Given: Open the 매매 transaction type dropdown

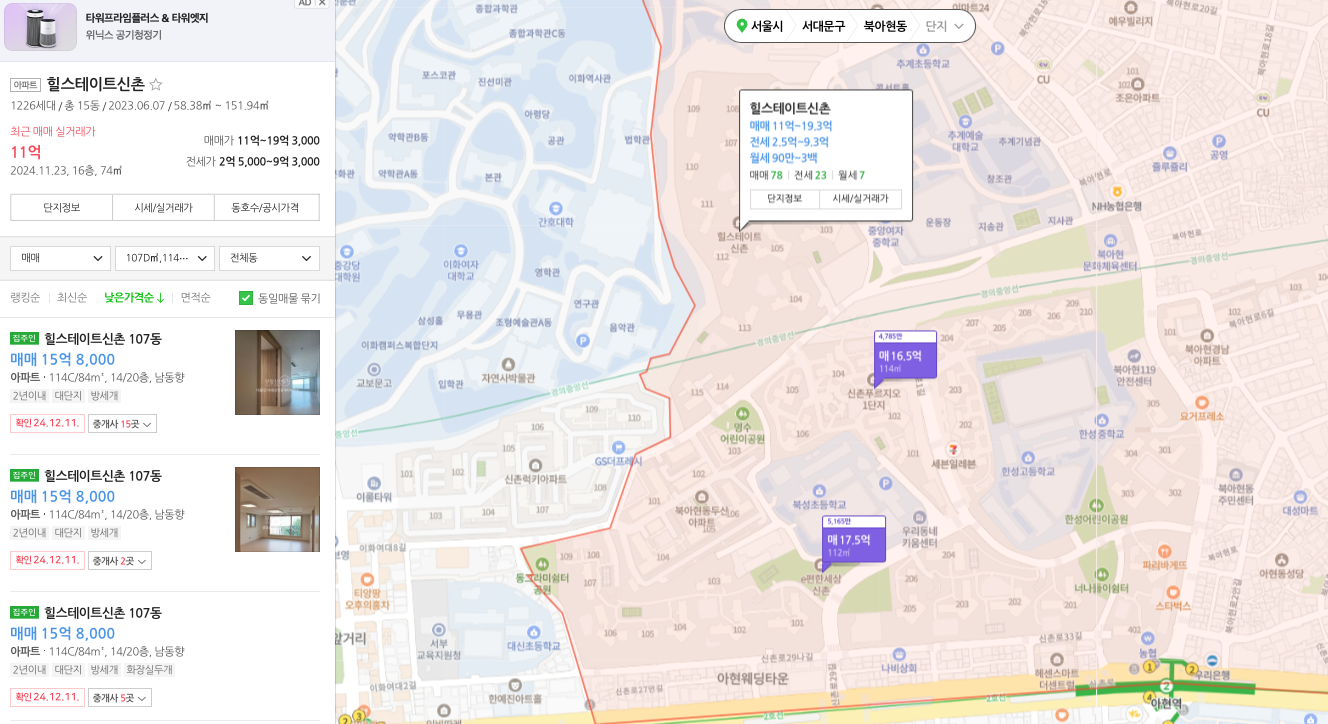Looking at the screenshot, I should [x=60, y=258].
